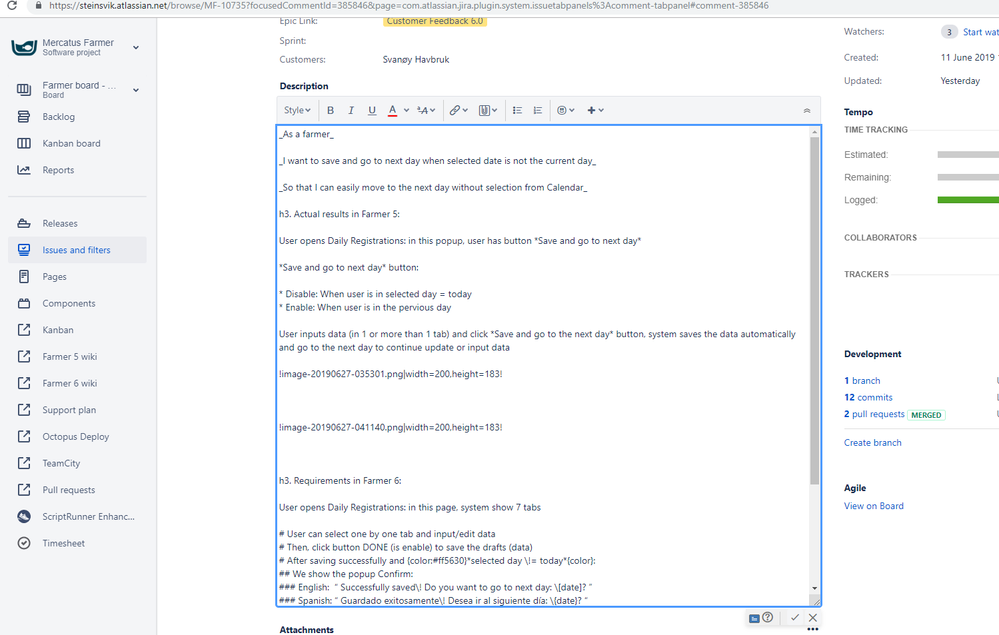The width and height of the screenshot is (999, 635).
Task: Toggle bold formatting in description editor
Action: coord(330,110)
